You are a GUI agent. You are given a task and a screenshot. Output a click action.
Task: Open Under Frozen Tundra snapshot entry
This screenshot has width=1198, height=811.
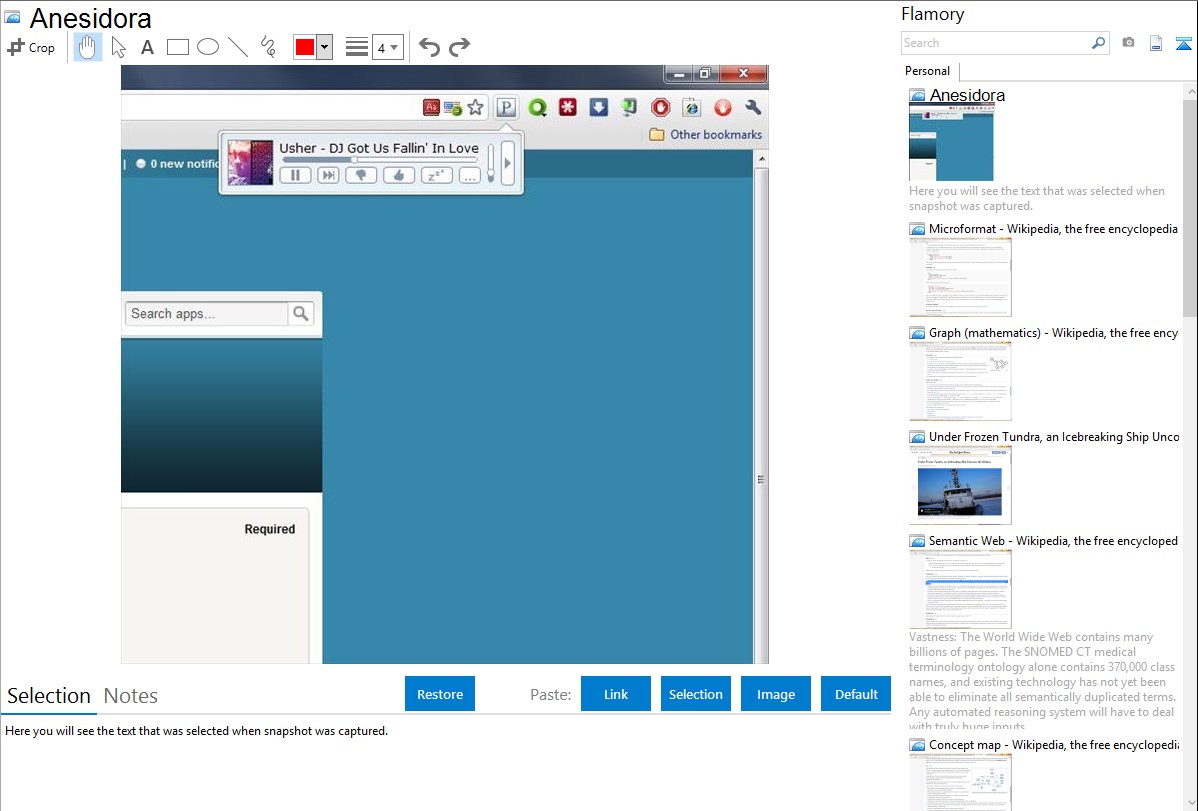[1054, 436]
